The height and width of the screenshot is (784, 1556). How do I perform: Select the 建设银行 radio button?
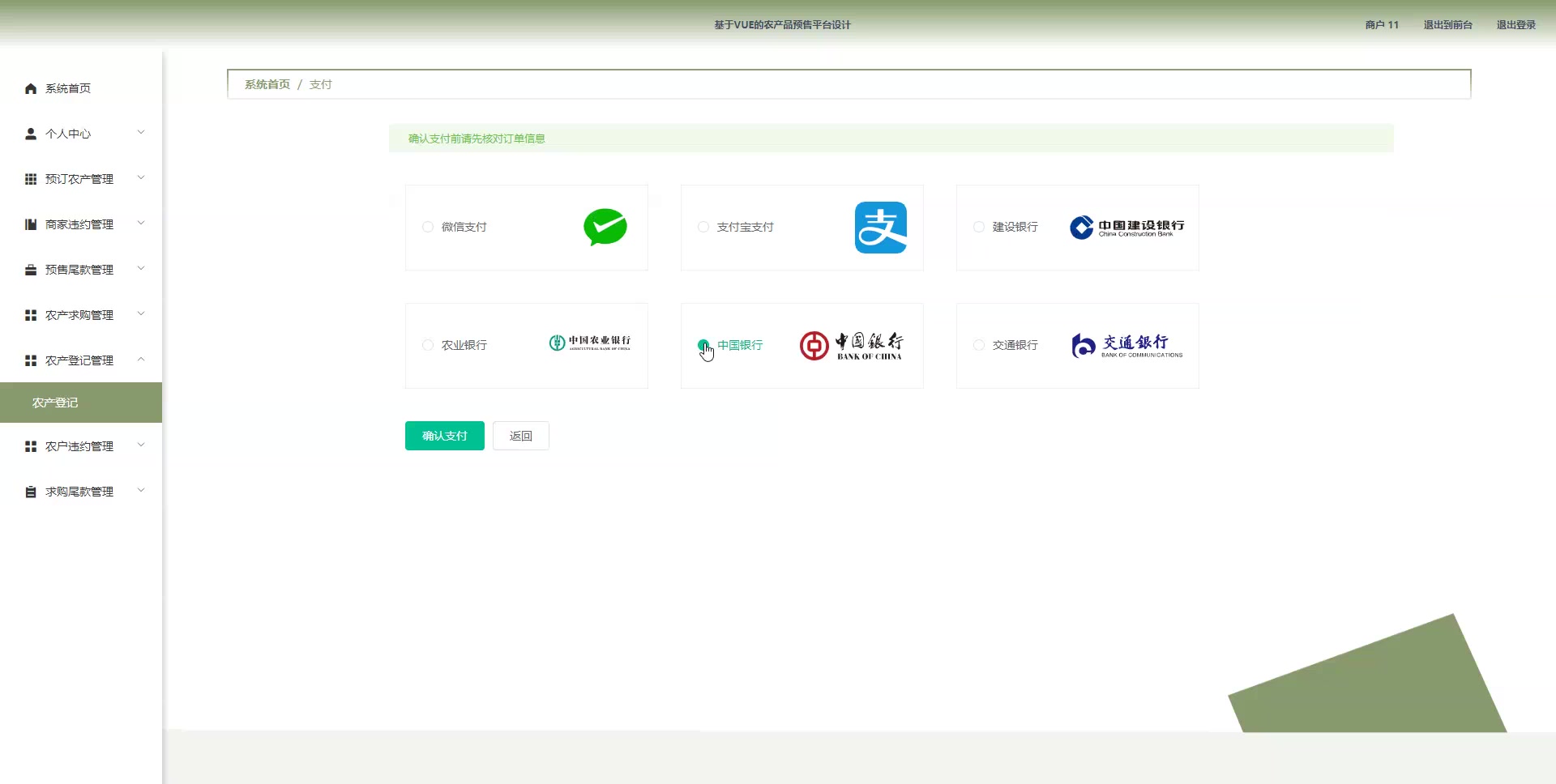coord(979,227)
